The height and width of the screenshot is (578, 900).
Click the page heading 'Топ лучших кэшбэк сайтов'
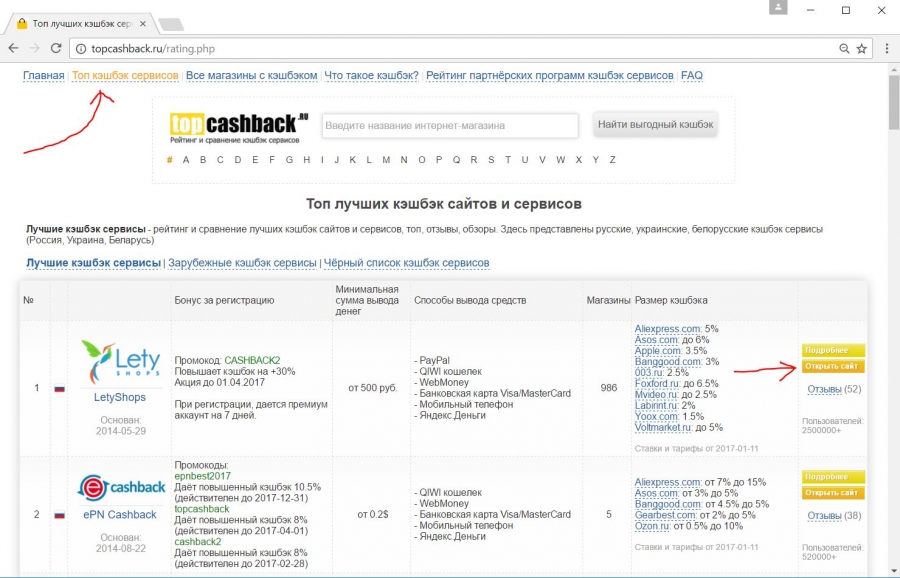(444, 204)
